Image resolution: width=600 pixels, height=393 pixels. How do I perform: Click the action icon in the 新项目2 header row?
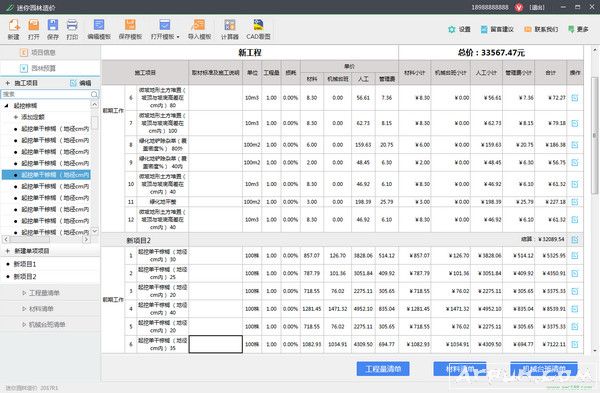tap(575, 240)
